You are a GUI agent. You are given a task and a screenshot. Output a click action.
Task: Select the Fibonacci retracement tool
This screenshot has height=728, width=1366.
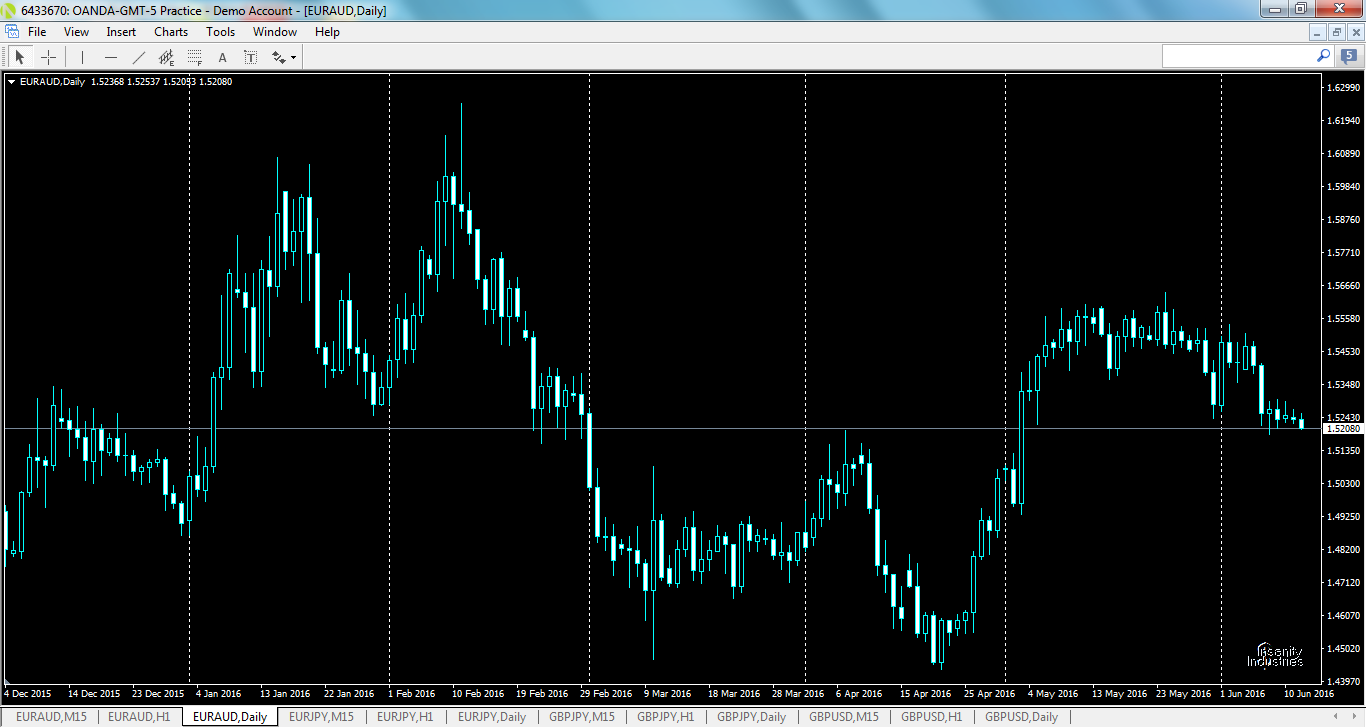pos(194,56)
